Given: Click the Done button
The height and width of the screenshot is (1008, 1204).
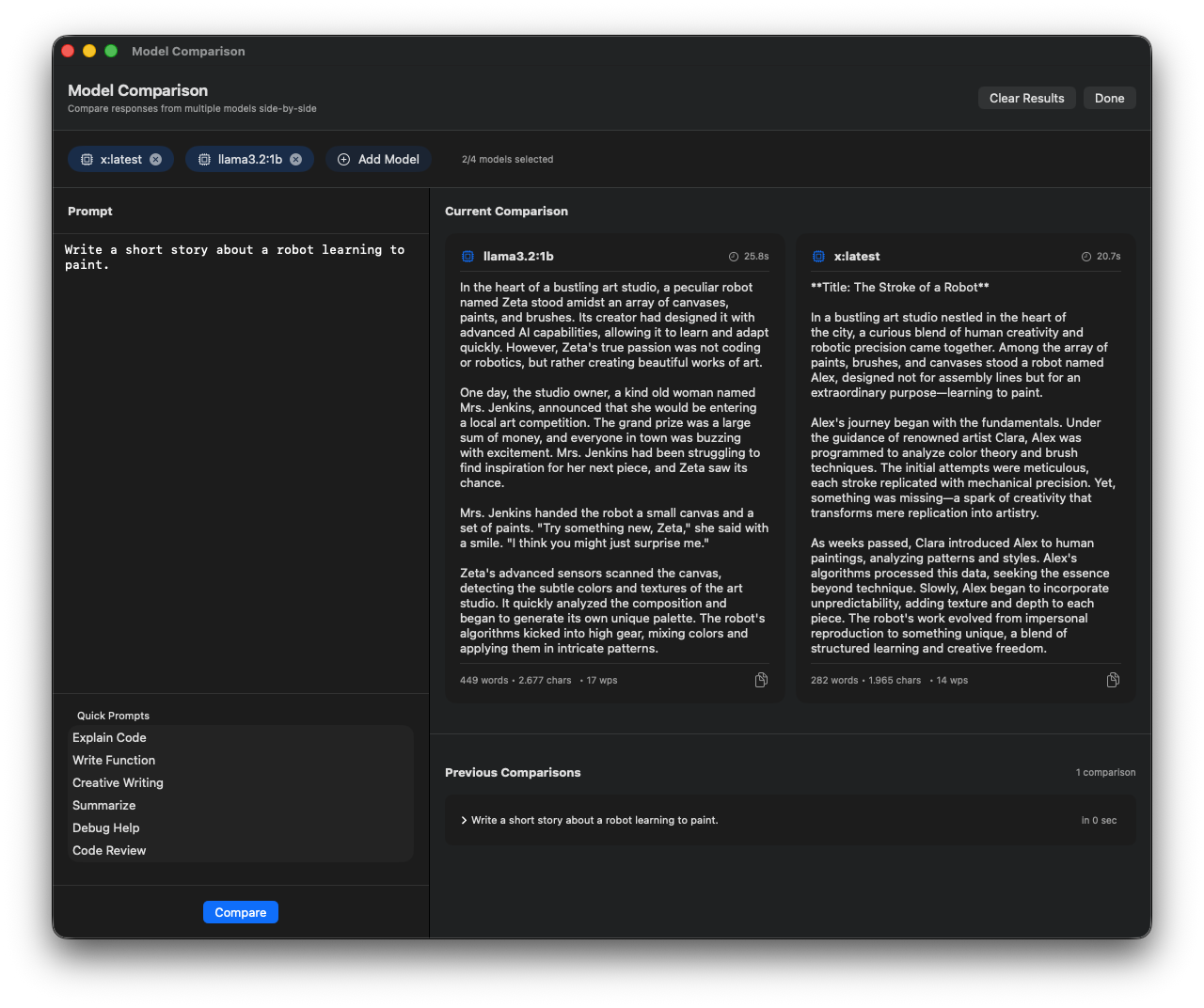Looking at the screenshot, I should pyautogui.click(x=1109, y=99).
